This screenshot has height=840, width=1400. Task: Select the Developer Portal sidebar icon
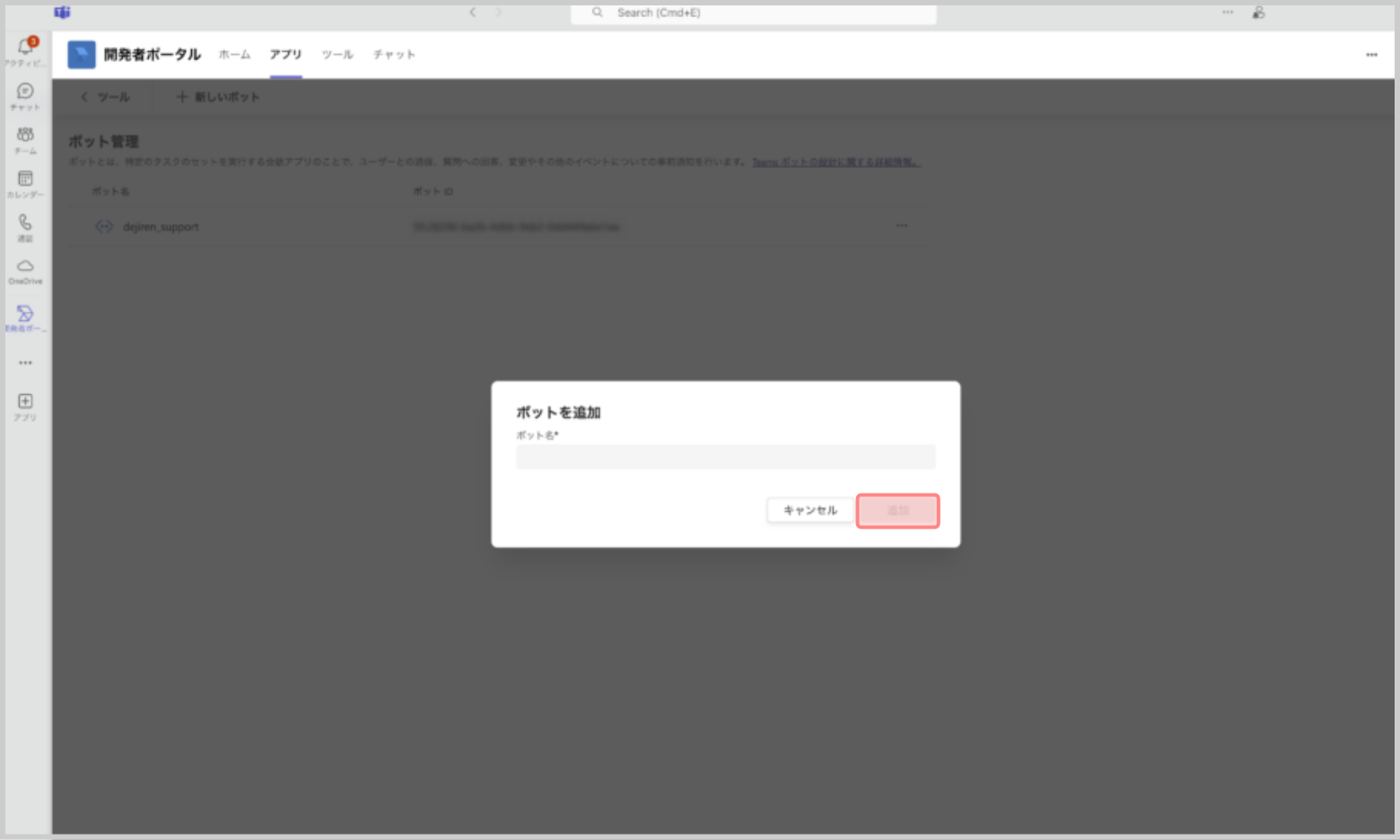(25, 314)
